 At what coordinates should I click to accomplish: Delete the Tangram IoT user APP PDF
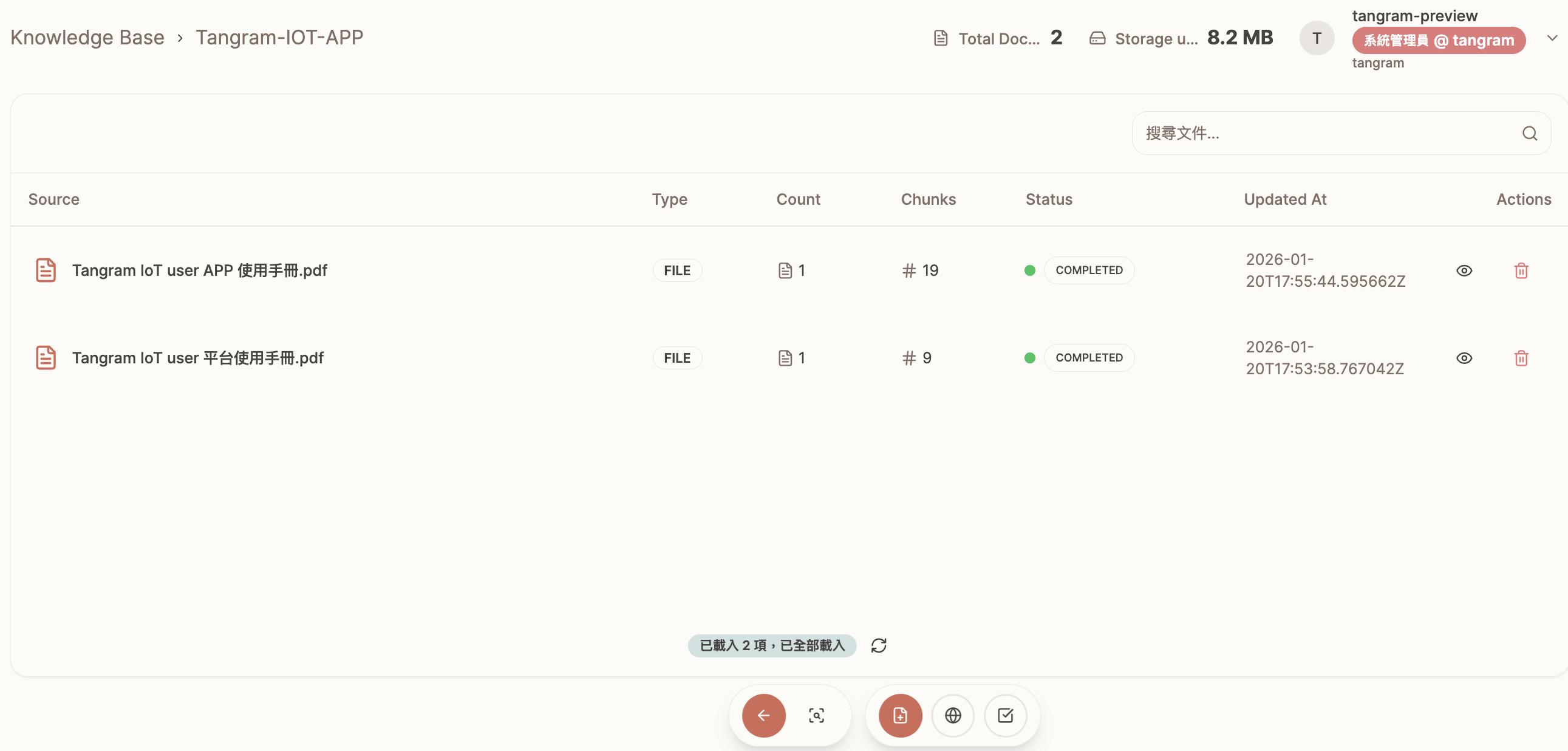click(1521, 270)
